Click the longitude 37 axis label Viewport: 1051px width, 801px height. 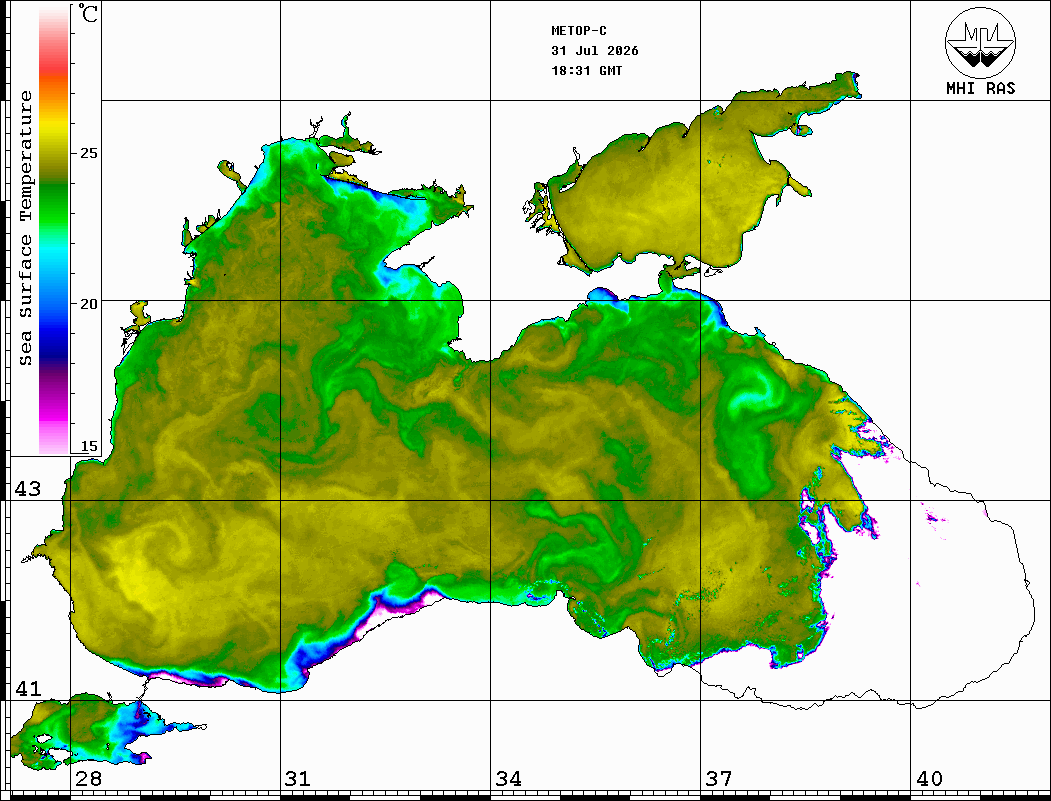point(719,778)
